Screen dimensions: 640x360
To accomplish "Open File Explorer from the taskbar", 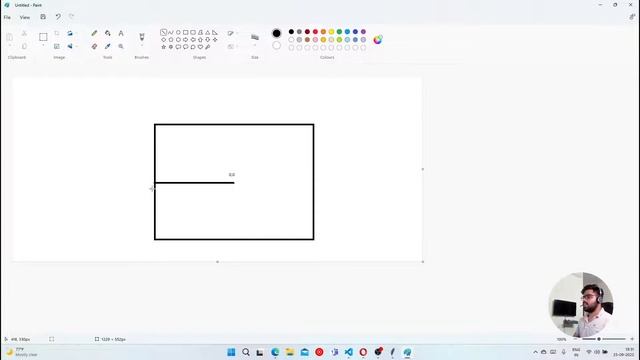I will tap(290, 352).
